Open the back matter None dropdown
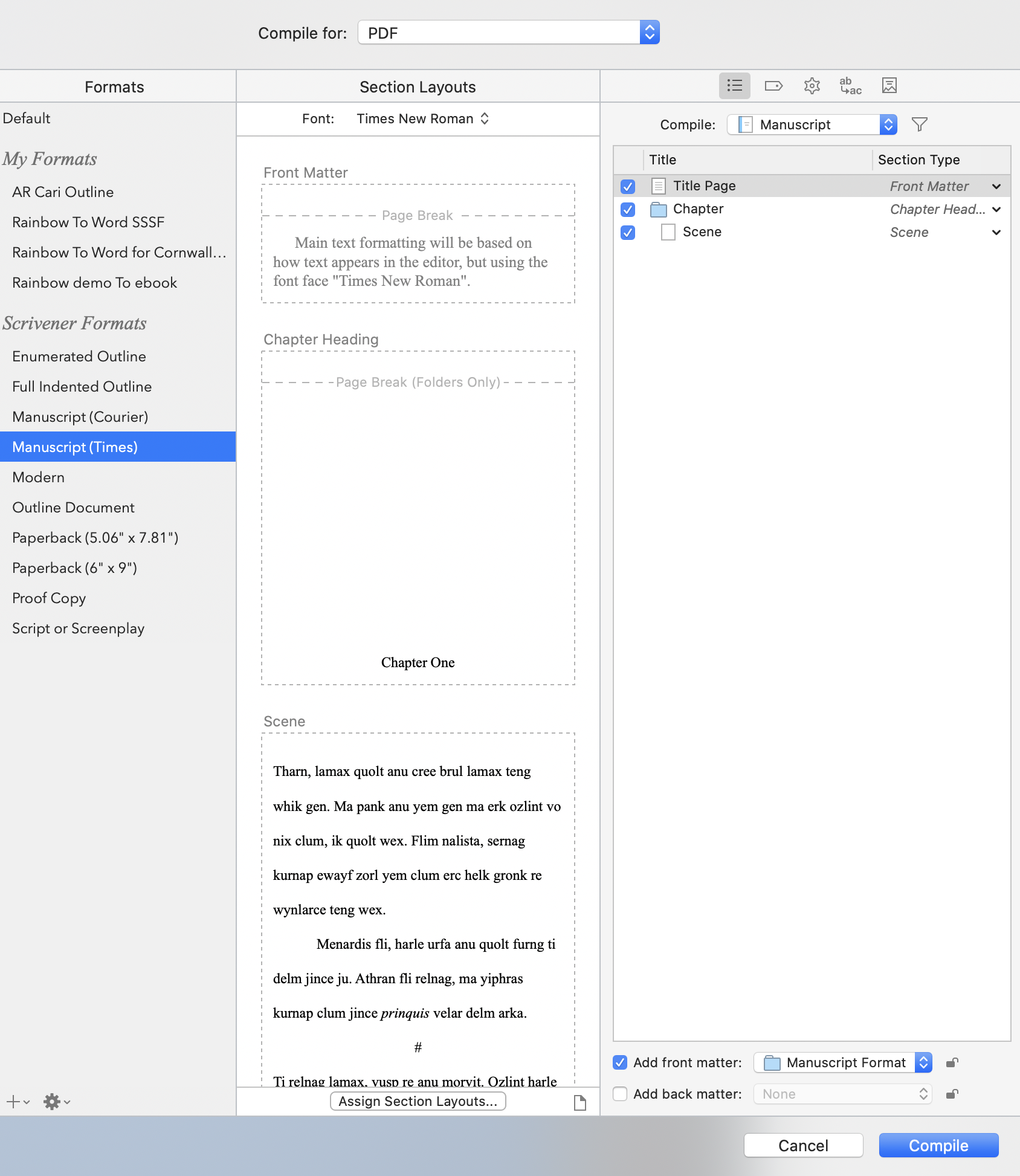1020x1176 pixels. pyautogui.click(x=843, y=1094)
